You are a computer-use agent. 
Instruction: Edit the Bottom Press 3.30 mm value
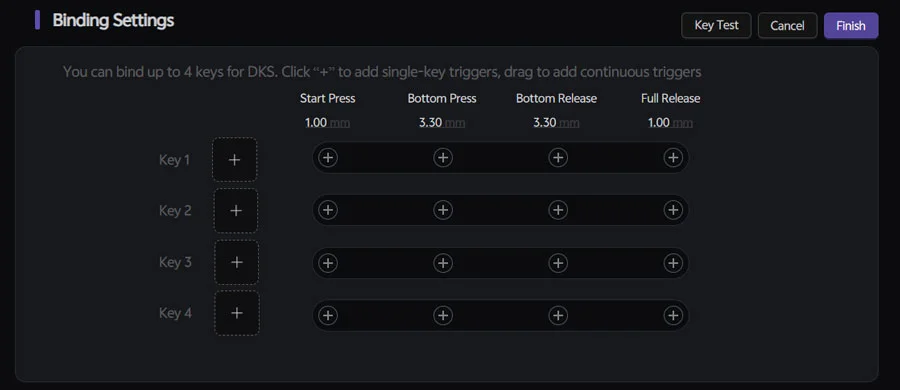(x=442, y=123)
